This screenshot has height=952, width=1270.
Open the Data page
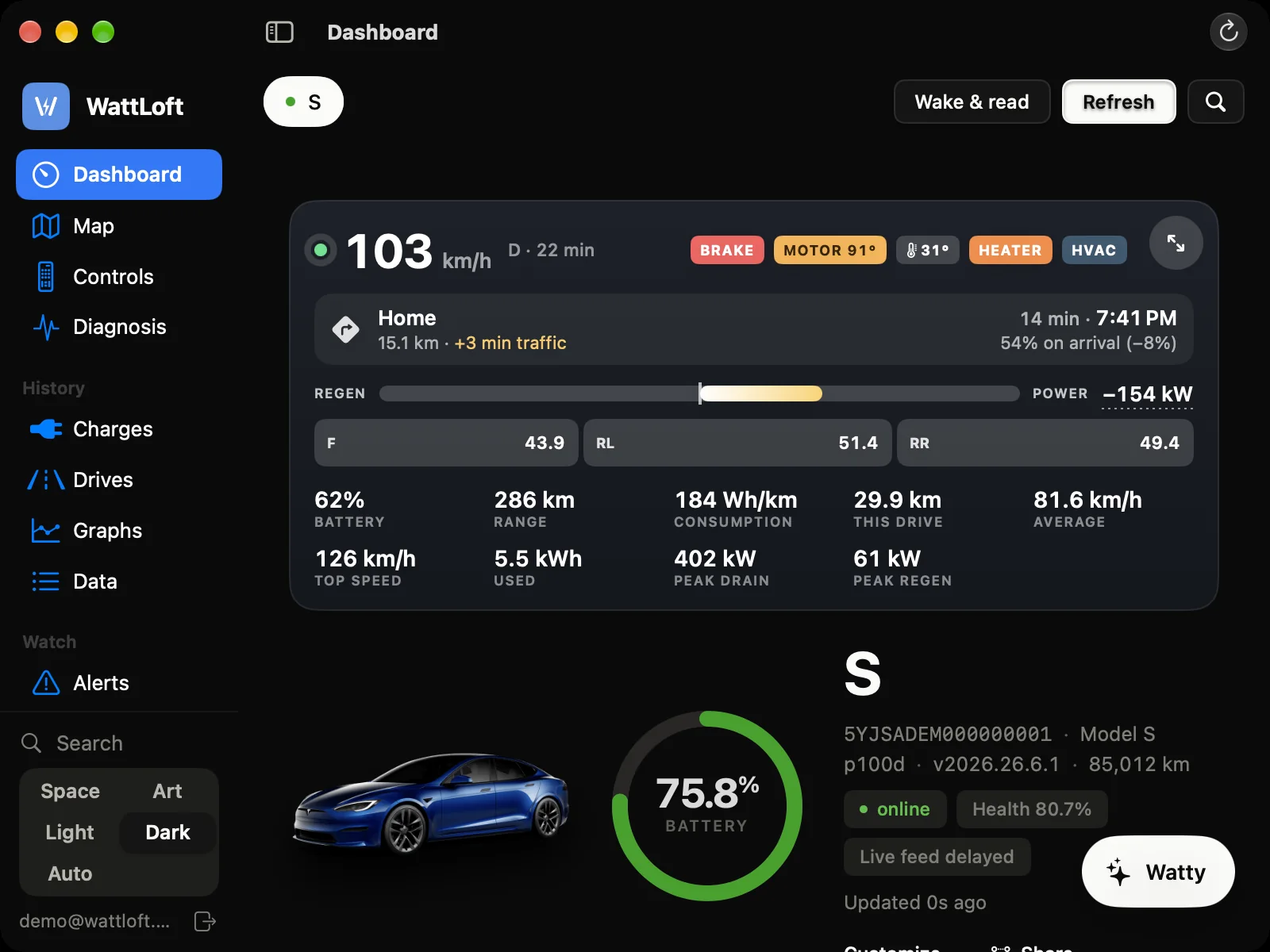(x=119, y=582)
